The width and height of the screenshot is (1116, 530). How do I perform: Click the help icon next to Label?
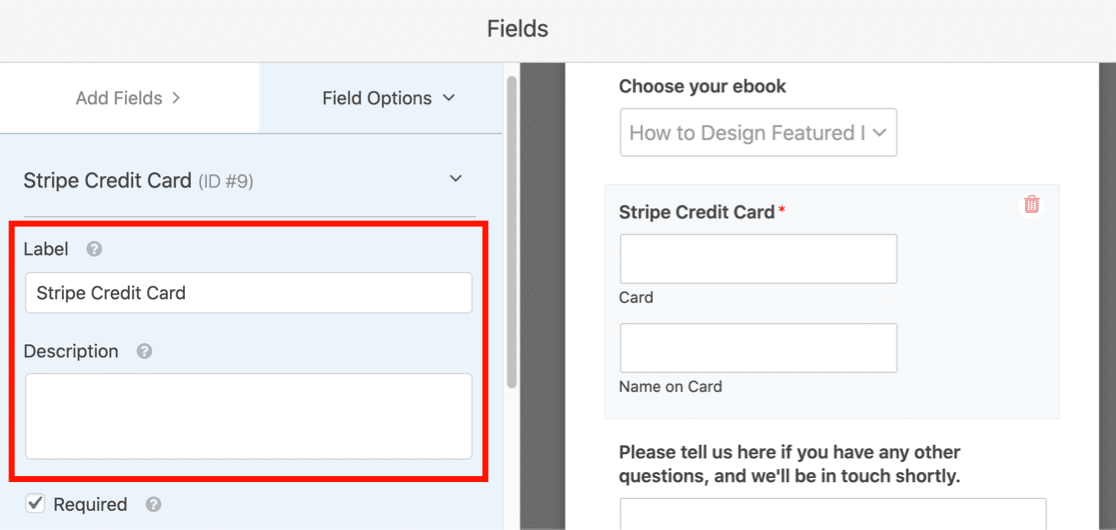pos(94,250)
